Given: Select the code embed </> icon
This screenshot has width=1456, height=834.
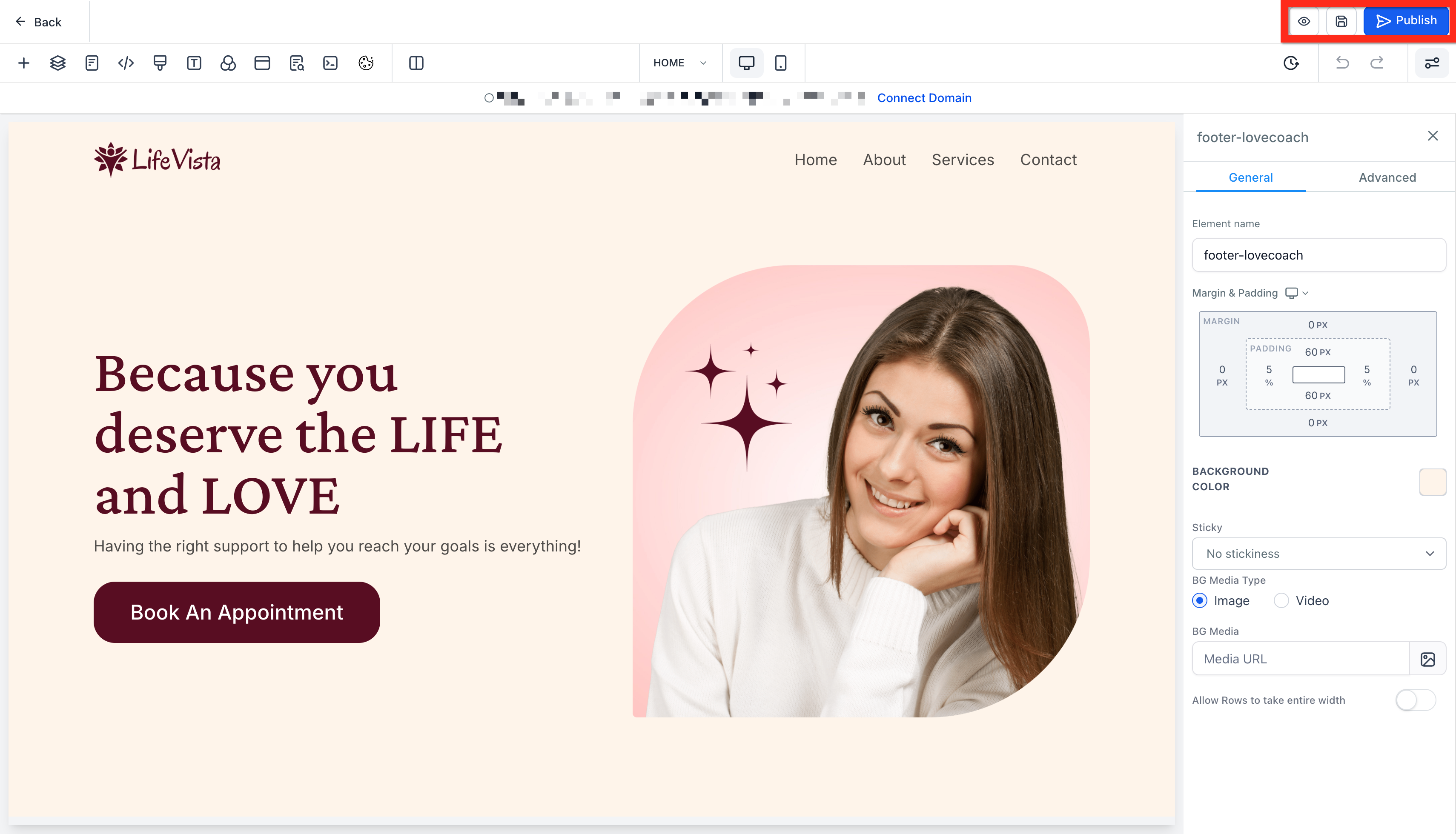Looking at the screenshot, I should (126, 63).
